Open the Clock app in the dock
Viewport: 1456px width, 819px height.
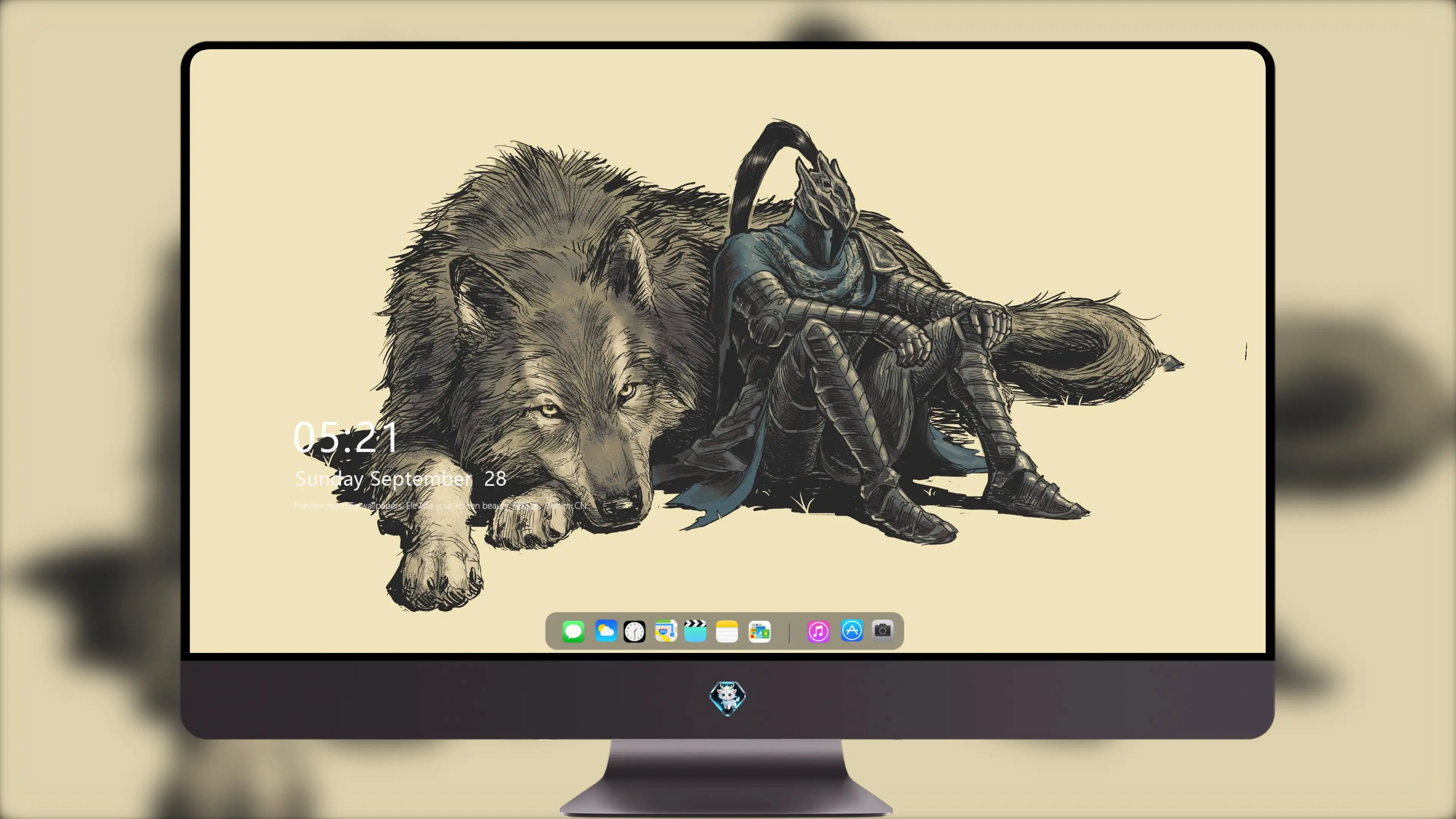tap(634, 631)
